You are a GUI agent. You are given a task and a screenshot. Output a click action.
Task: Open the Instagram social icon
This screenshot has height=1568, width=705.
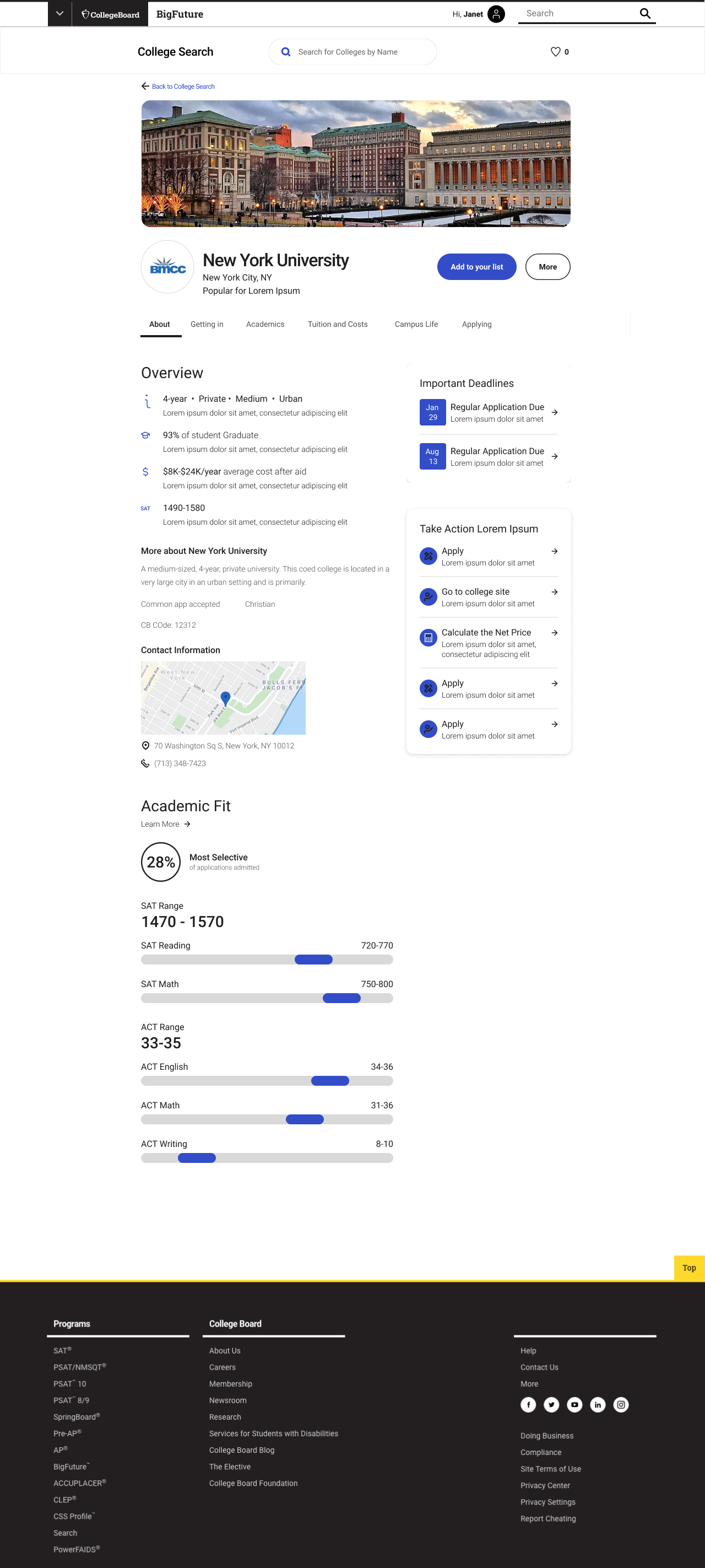pyautogui.click(x=620, y=1405)
